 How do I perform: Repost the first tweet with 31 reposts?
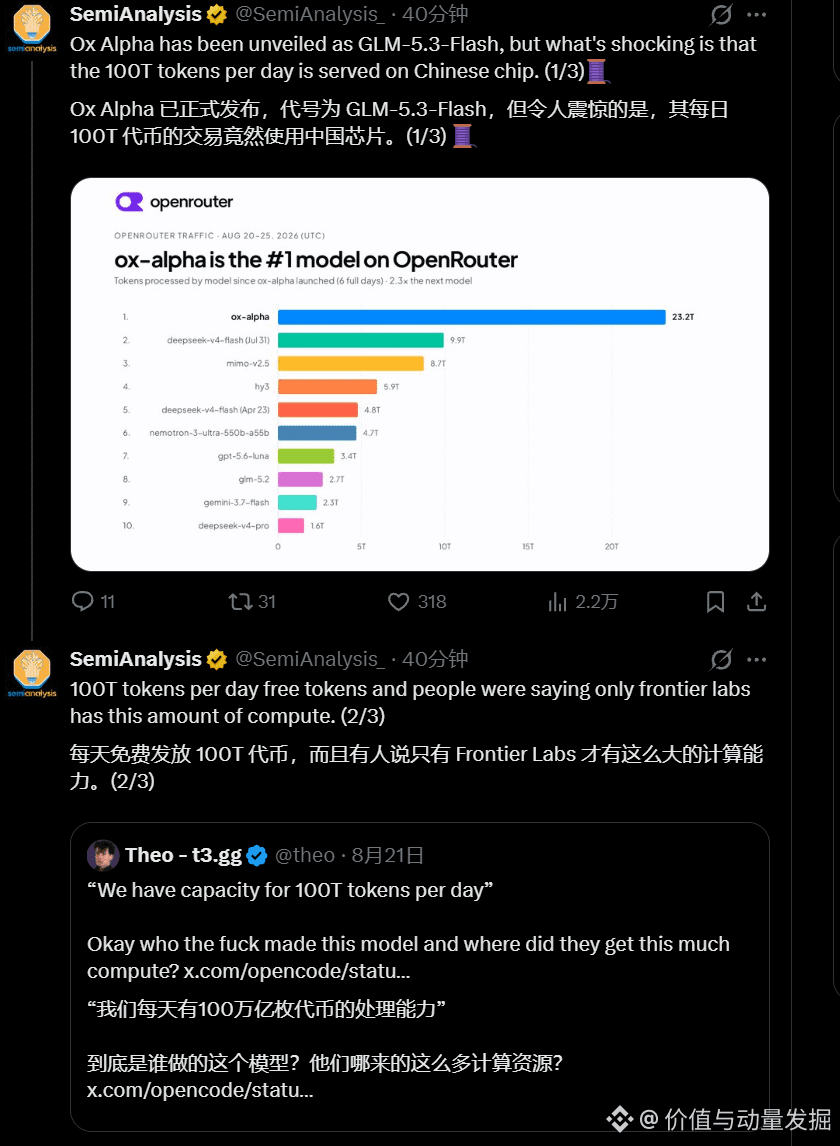(240, 602)
